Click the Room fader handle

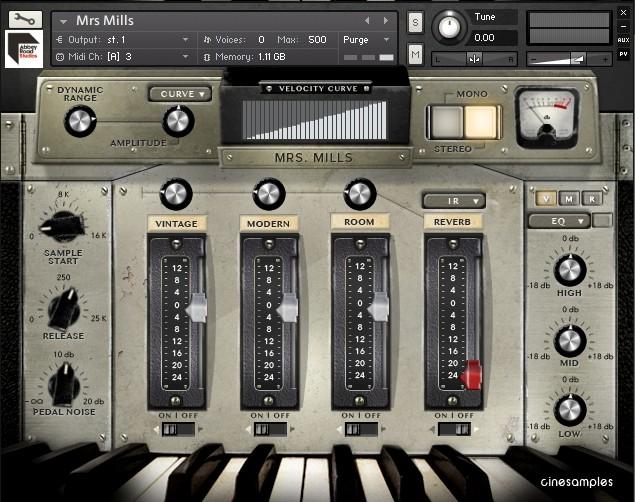click(x=378, y=308)
